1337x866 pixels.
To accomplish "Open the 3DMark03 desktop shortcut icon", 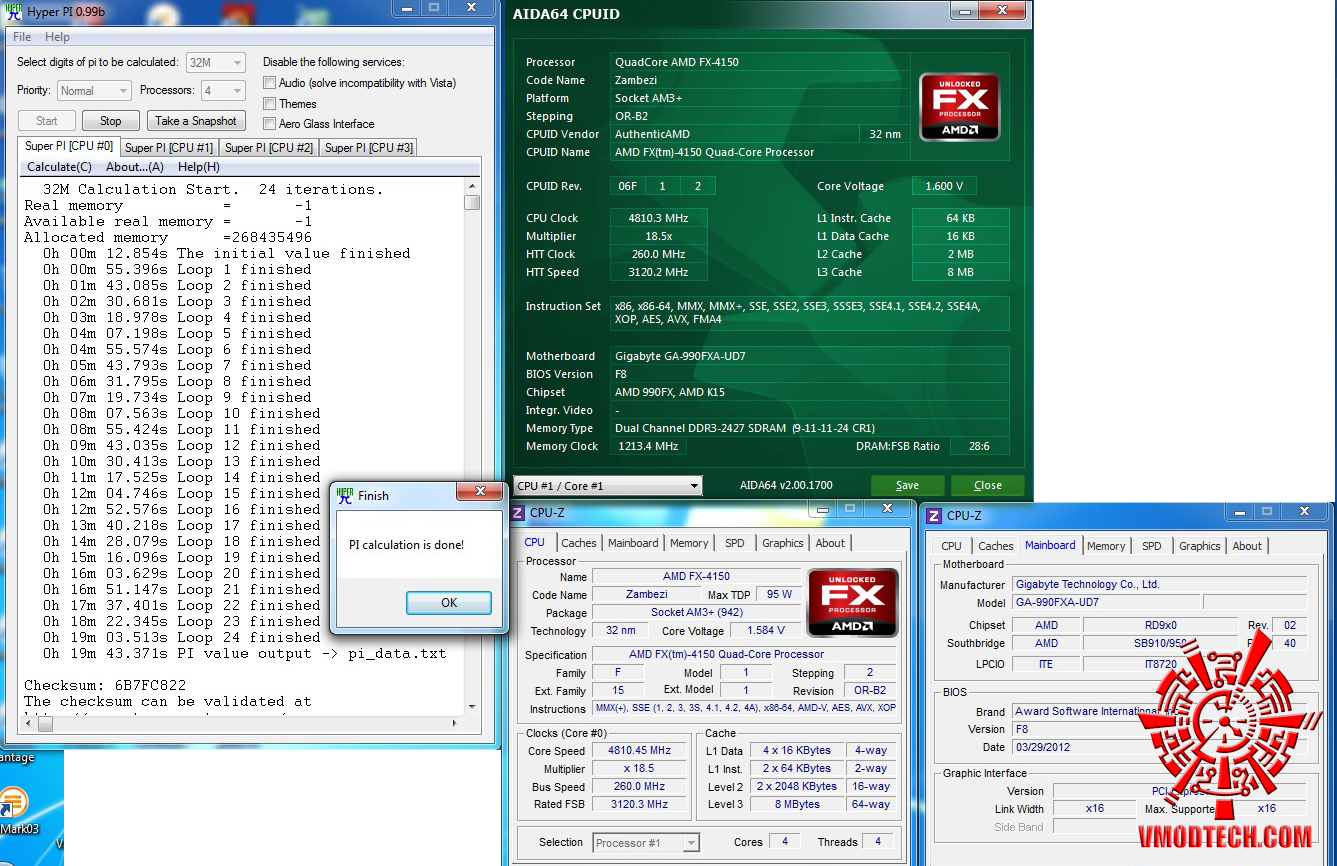I will (13, 803).
